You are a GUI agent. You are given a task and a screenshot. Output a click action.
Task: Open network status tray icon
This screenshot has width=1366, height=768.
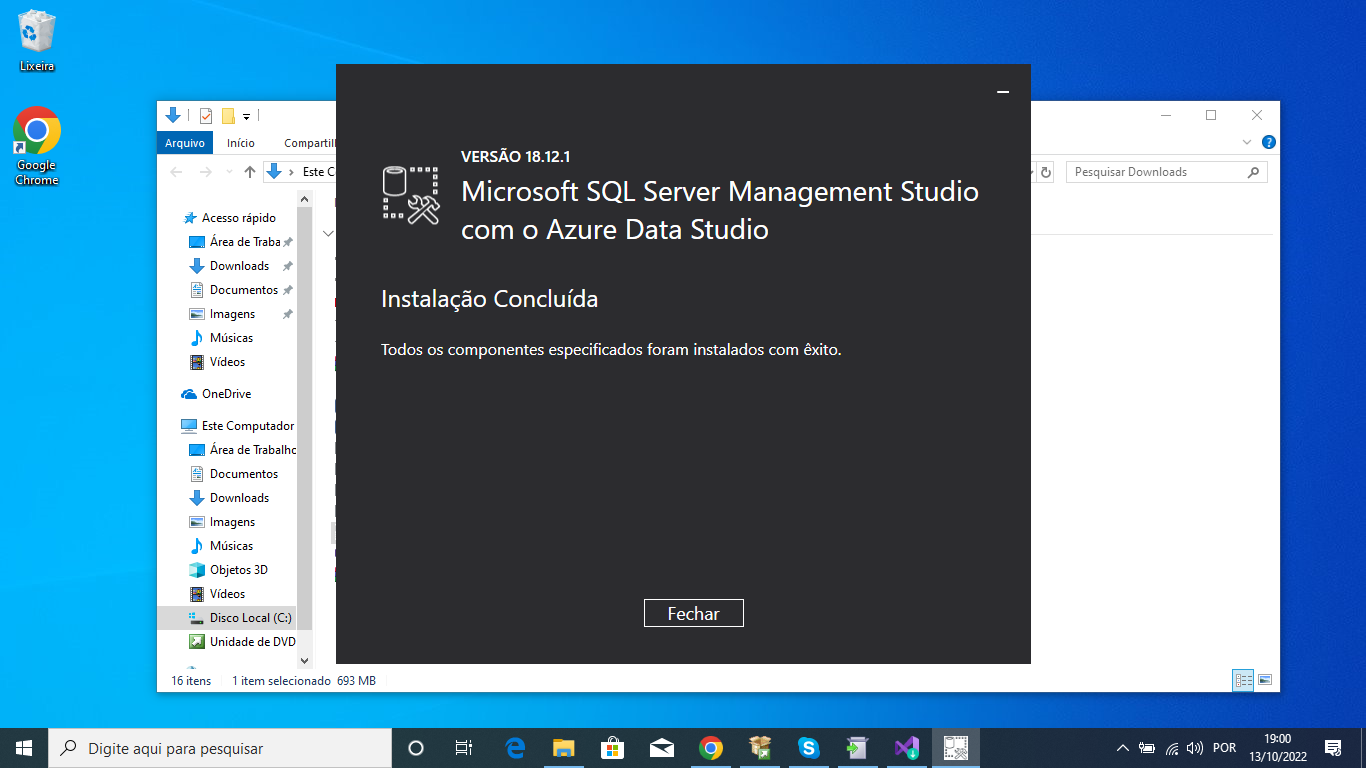point(1171,748)
